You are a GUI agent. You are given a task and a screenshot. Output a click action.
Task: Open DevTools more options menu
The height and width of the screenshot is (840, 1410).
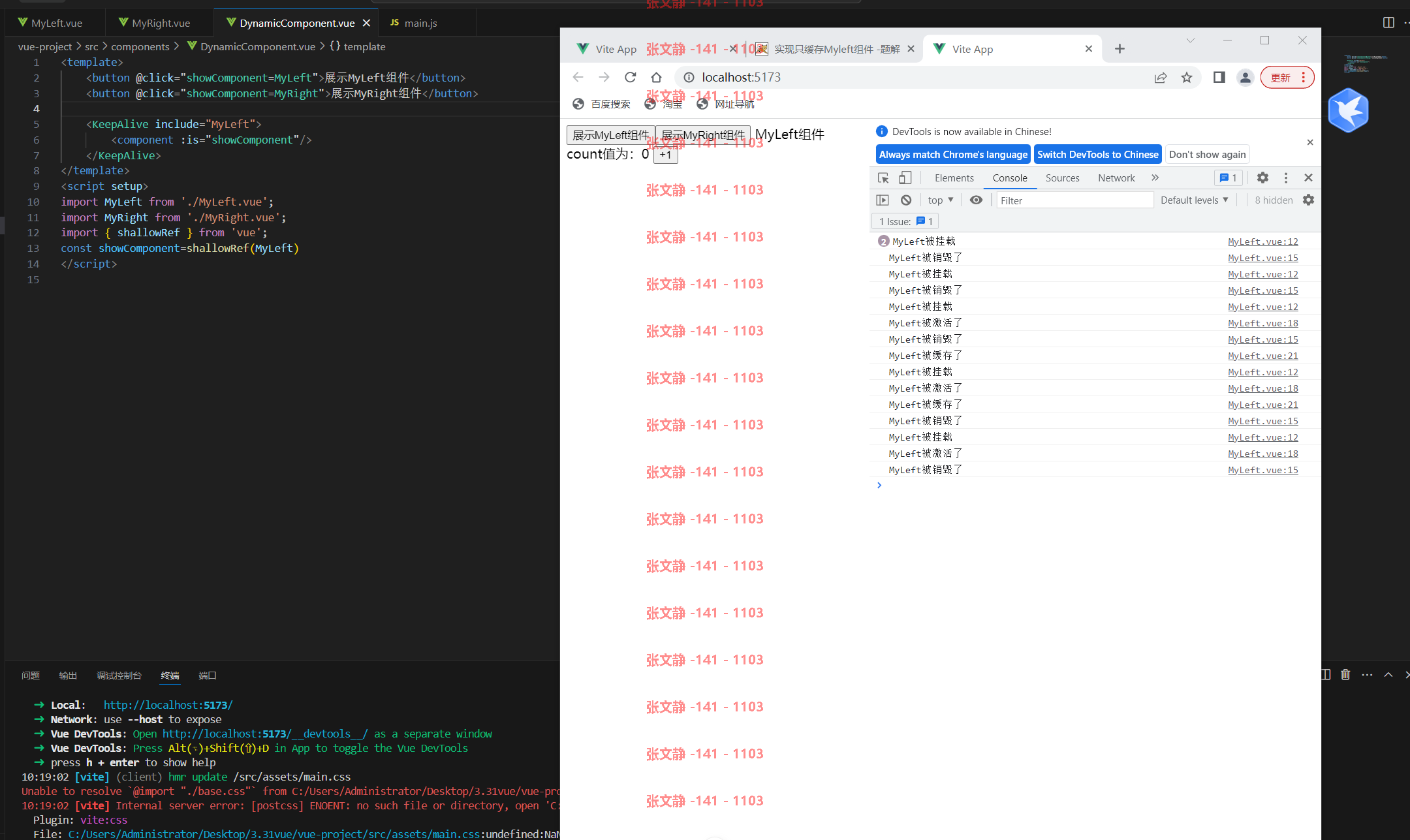click(x=1286, y=178)
